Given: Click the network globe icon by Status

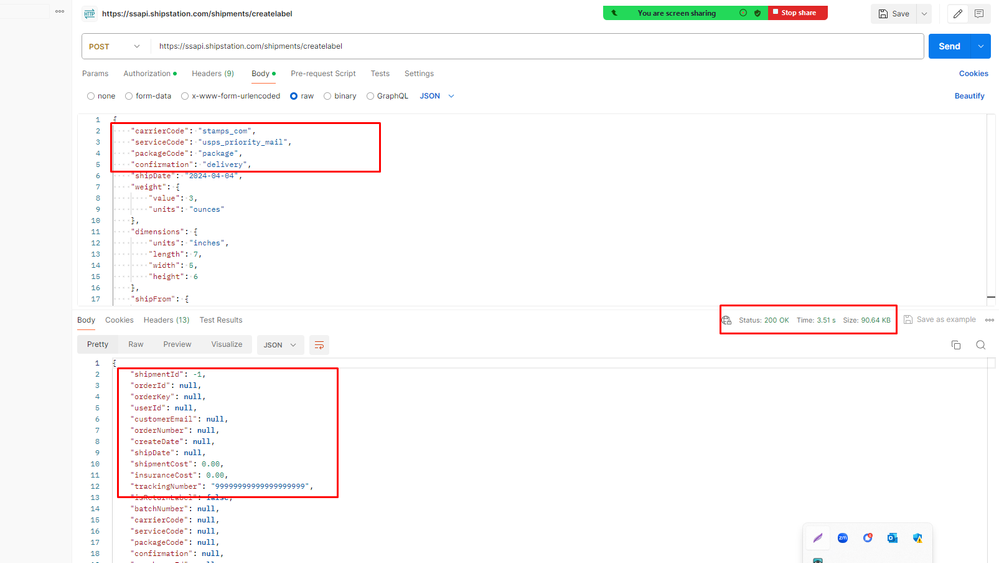Looking at the screenshot, I should [x=727, y=320].
